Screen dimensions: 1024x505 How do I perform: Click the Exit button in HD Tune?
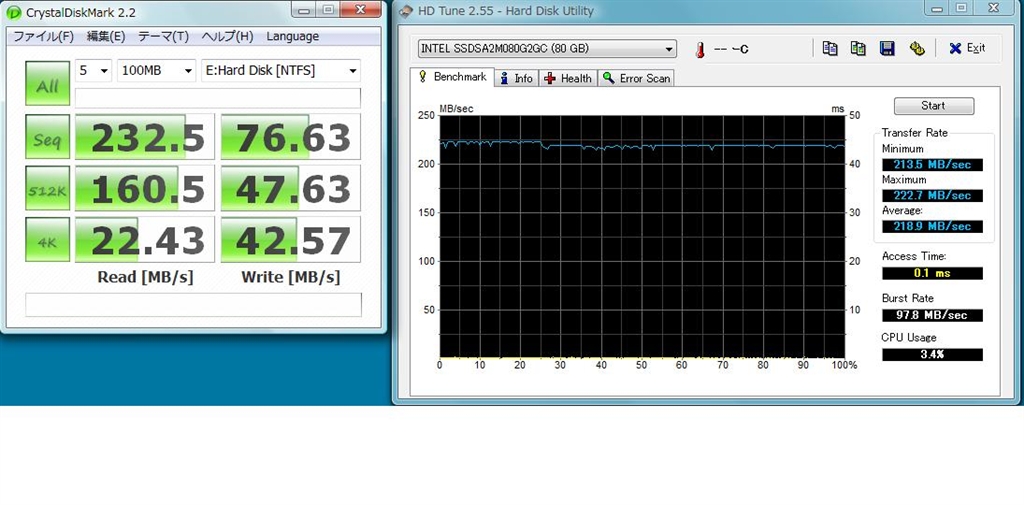(967, 48)
